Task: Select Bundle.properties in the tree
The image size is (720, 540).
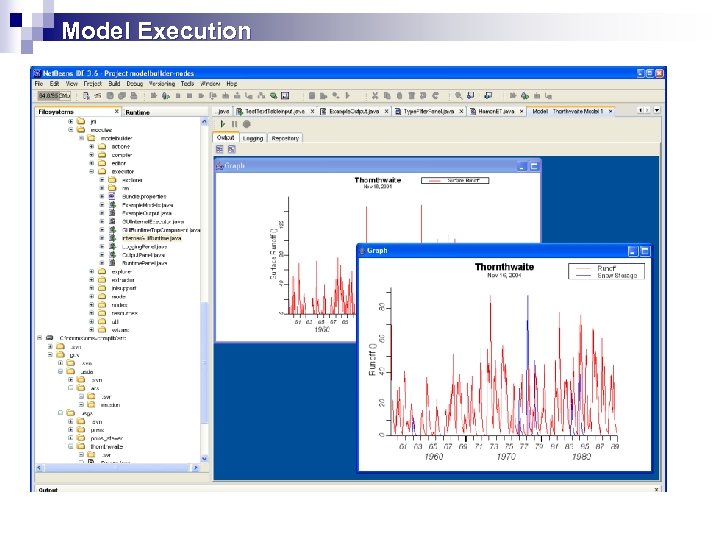Action: [144, 197]
